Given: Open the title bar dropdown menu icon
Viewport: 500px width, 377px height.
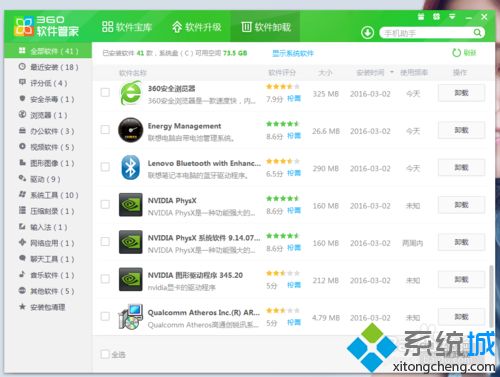Looking at the screenshot, I should point(452,16).
